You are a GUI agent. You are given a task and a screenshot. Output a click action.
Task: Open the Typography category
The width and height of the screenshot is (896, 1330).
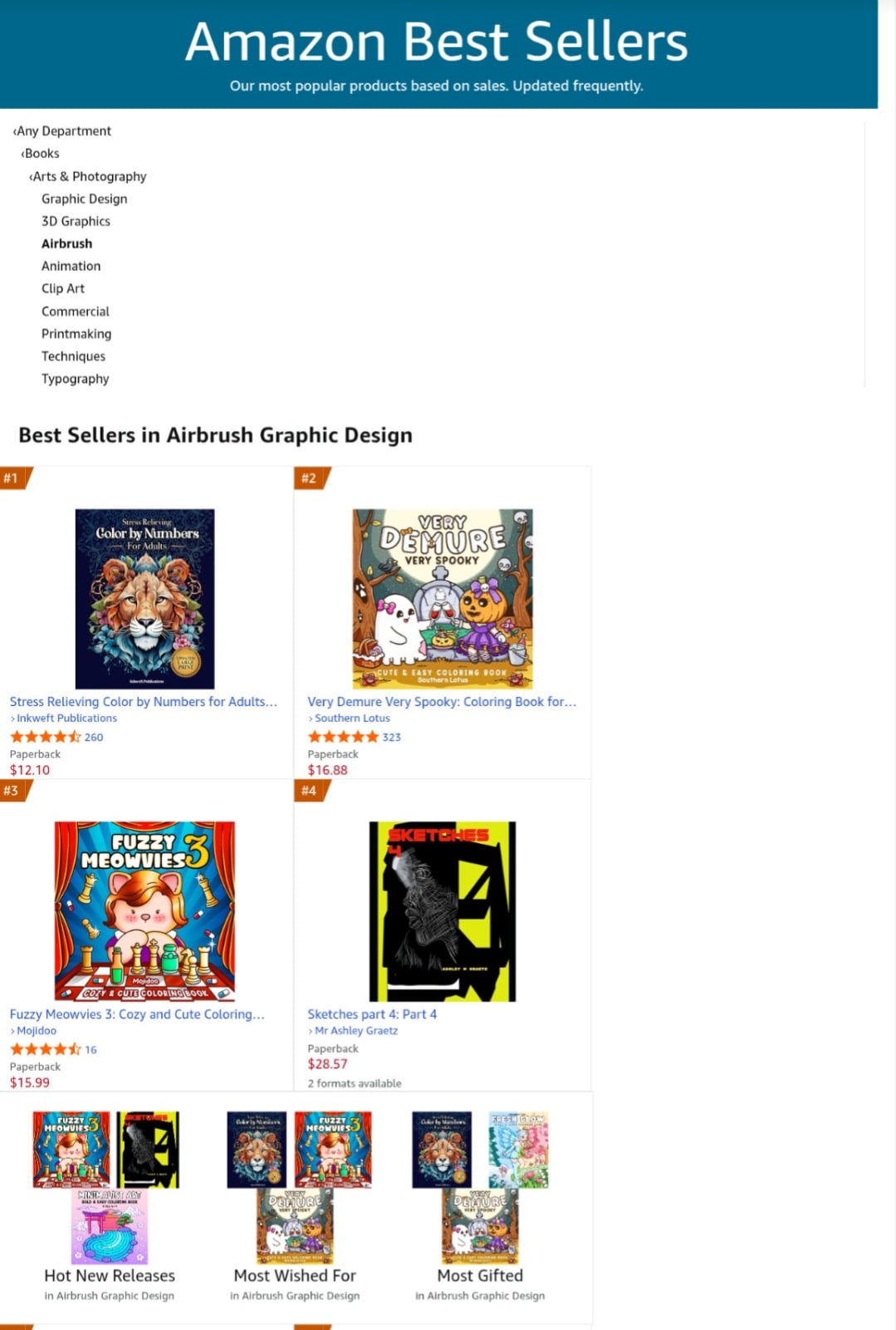(x=75, y=379)
